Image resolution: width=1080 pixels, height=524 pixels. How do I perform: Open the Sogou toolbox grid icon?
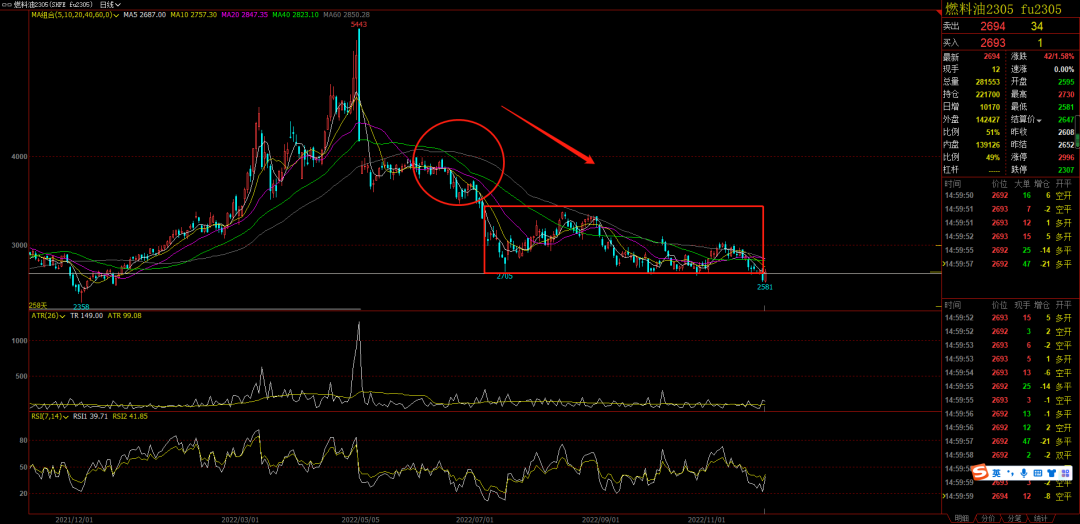1065,473
